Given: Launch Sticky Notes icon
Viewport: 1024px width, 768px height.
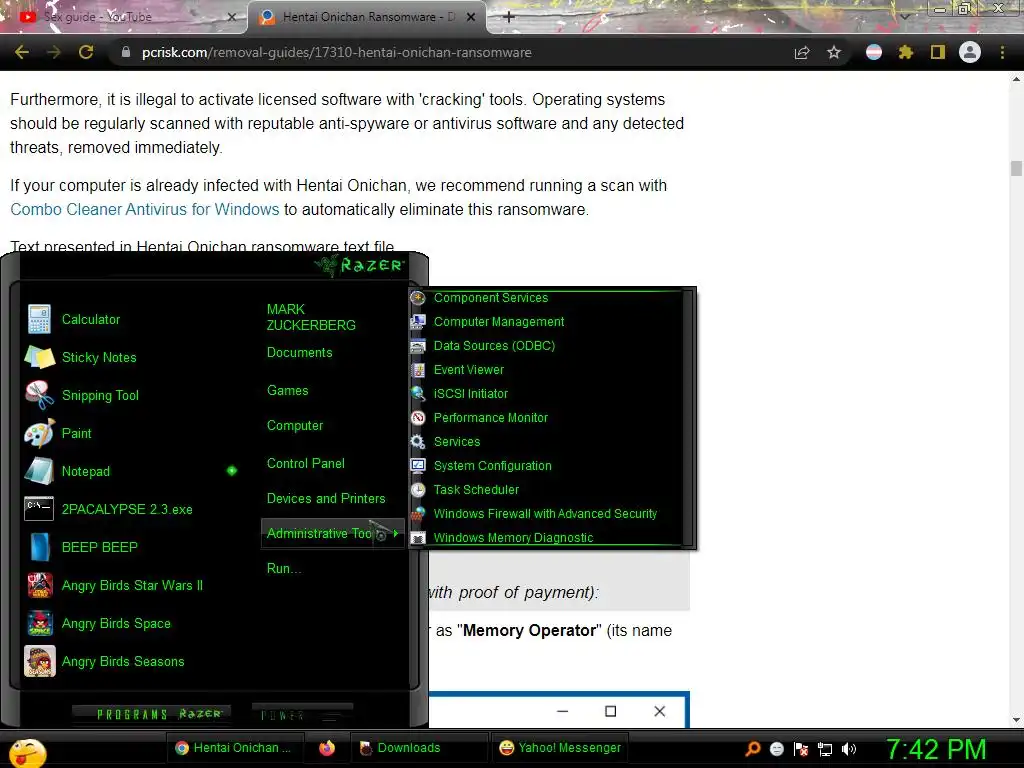Looking at the screenshot, I should coord(39,357).
